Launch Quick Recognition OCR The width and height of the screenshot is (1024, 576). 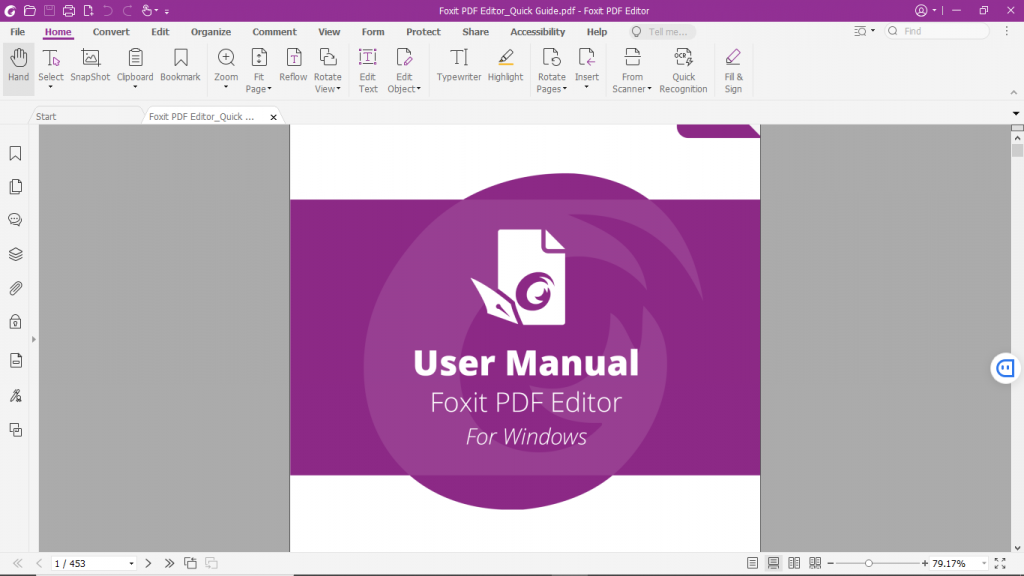(x=683, y=66)
